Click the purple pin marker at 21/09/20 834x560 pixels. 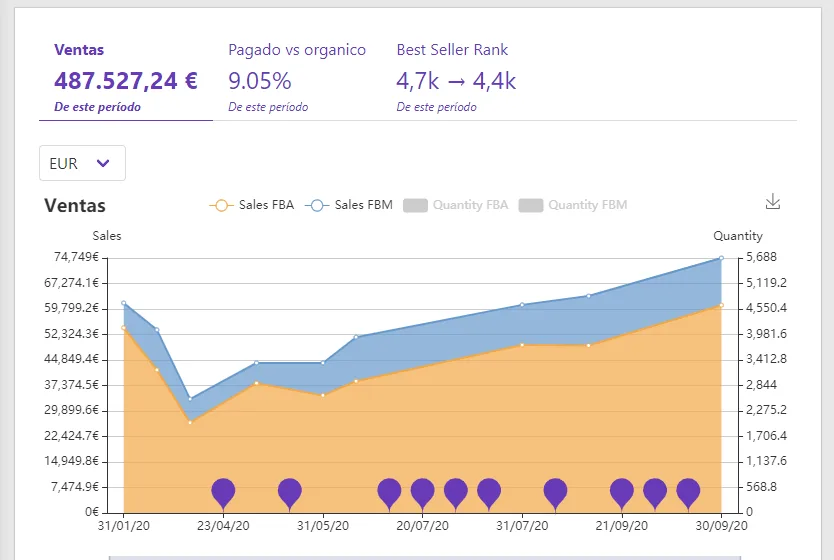[622, 494]
